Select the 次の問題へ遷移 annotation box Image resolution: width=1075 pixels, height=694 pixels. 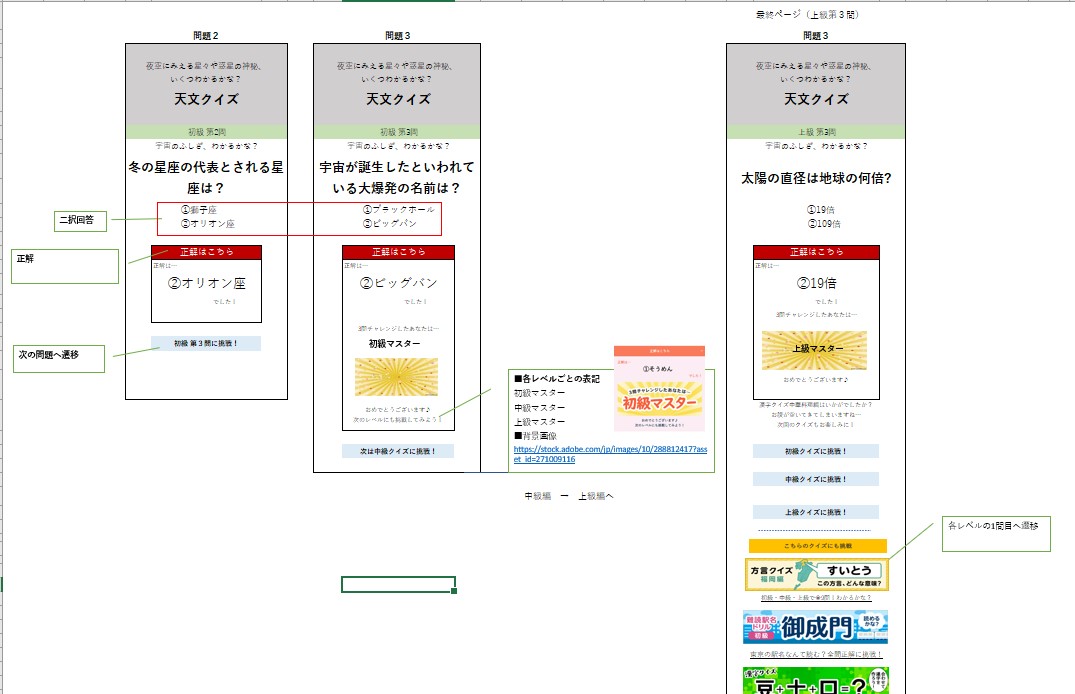tap(61, 359)
